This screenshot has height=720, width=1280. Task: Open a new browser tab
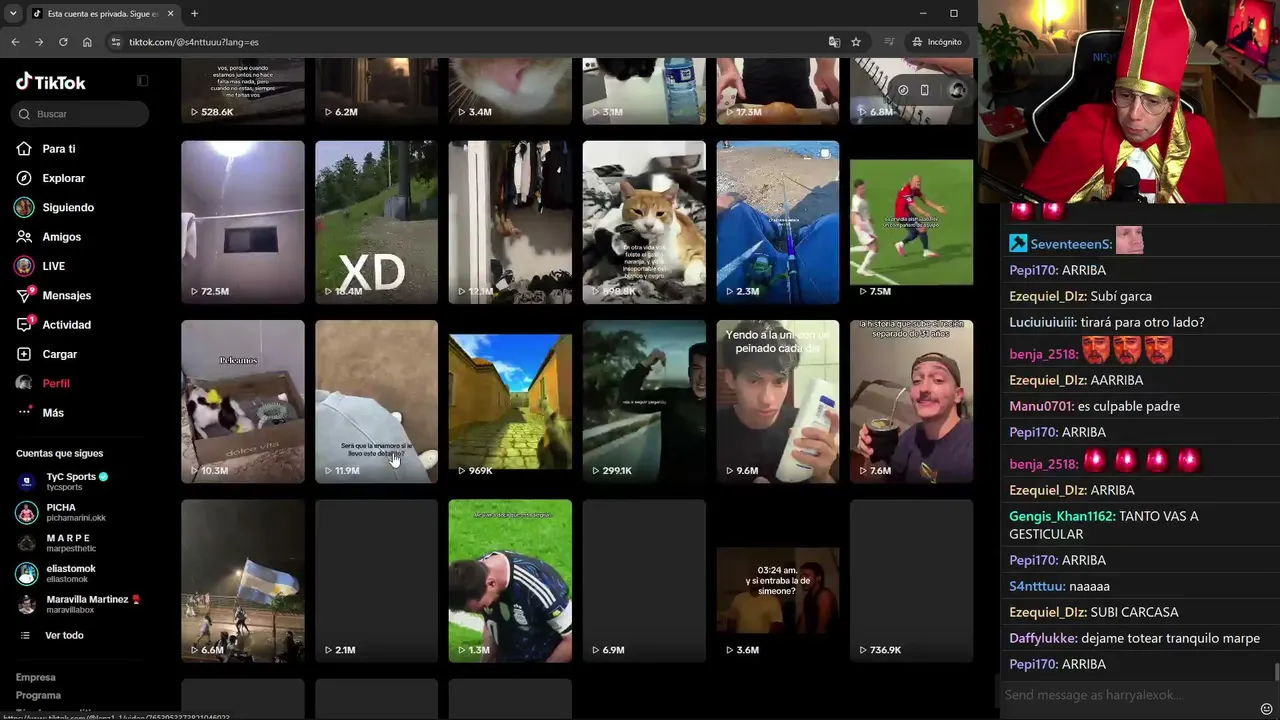click(194, 13)
